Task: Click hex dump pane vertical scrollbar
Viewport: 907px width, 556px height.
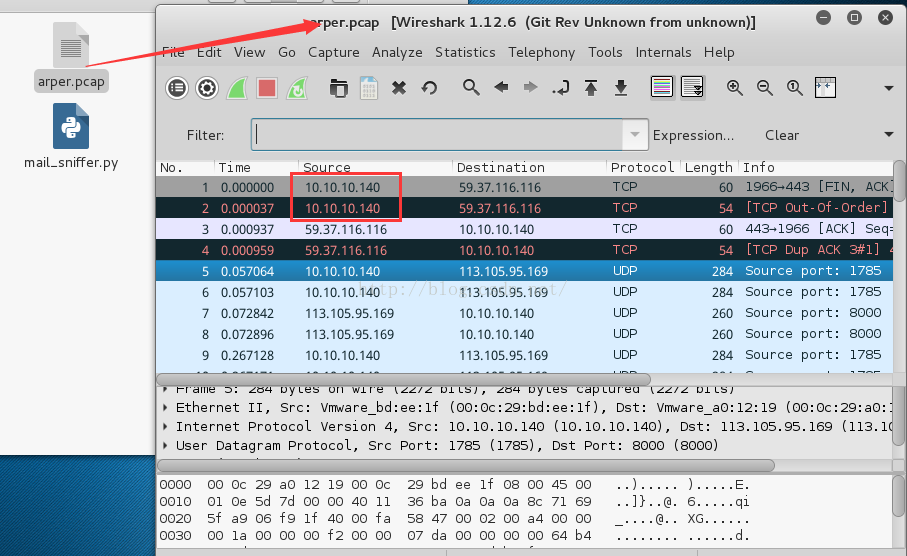Action: coord(899,496)
